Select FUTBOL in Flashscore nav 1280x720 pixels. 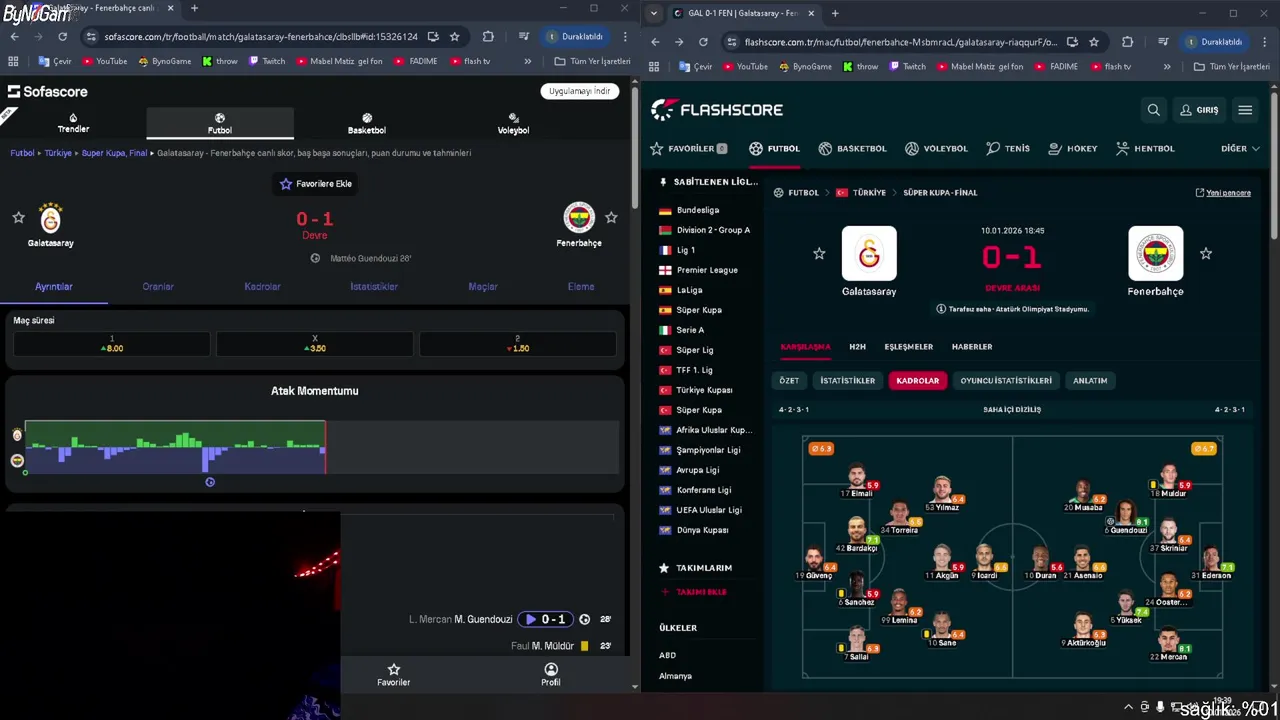click(x=774, y=148)
